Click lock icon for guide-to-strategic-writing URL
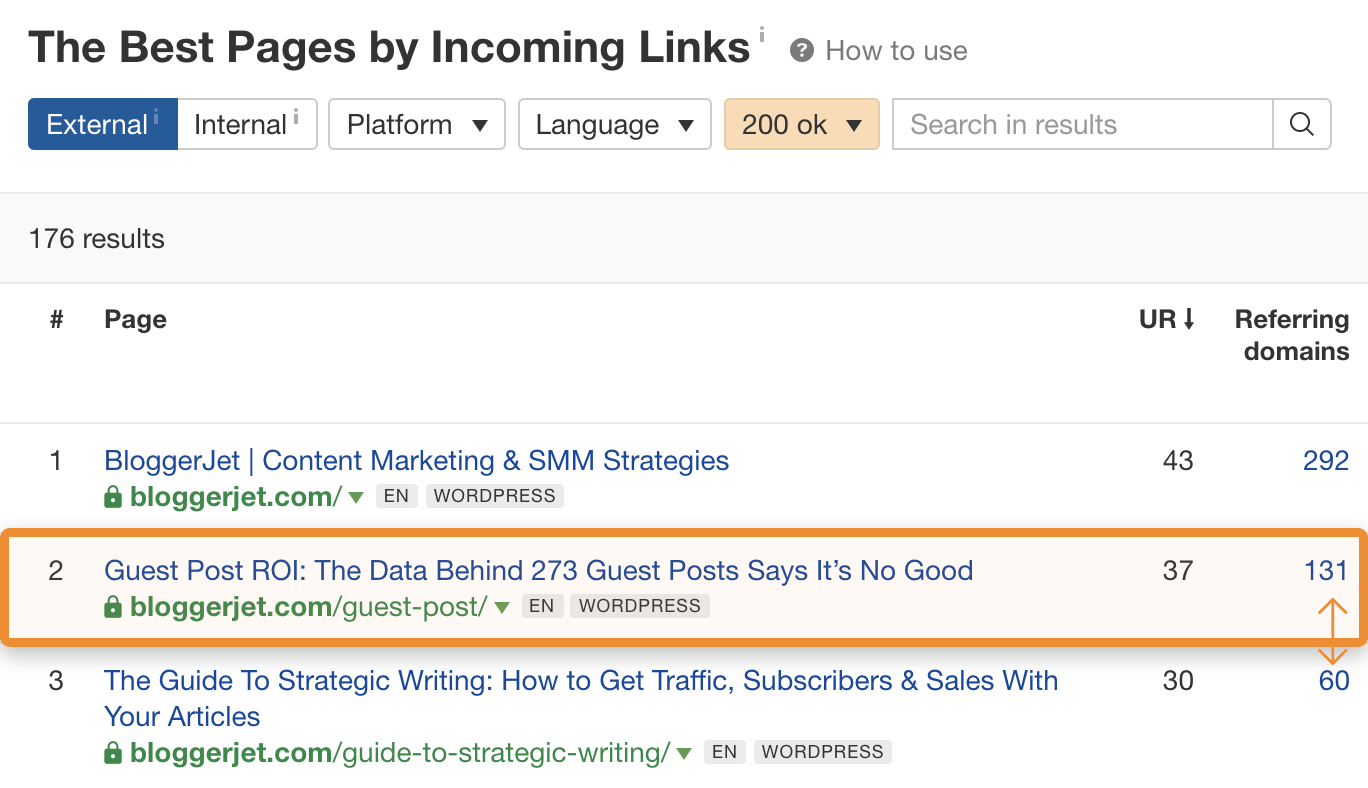 coord(113,753)
